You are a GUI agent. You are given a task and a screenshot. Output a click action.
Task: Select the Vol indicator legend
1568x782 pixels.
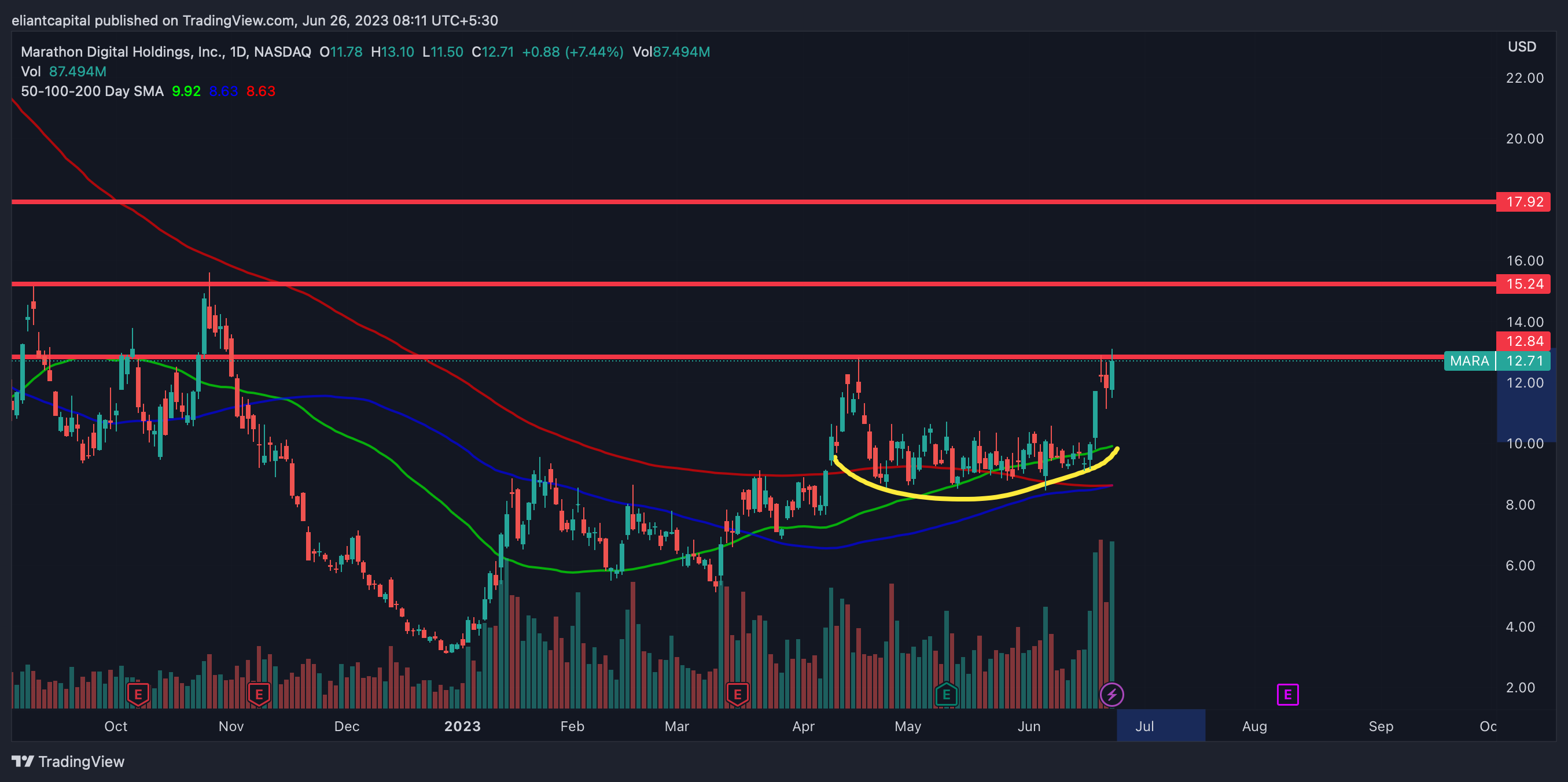pos(31,72)
